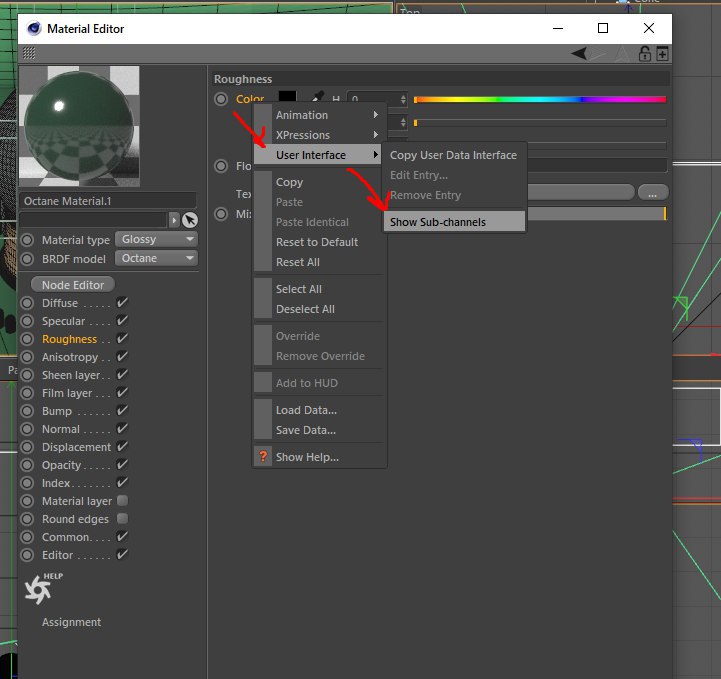Click Deselect All in context menu

[x=305, y=309]
